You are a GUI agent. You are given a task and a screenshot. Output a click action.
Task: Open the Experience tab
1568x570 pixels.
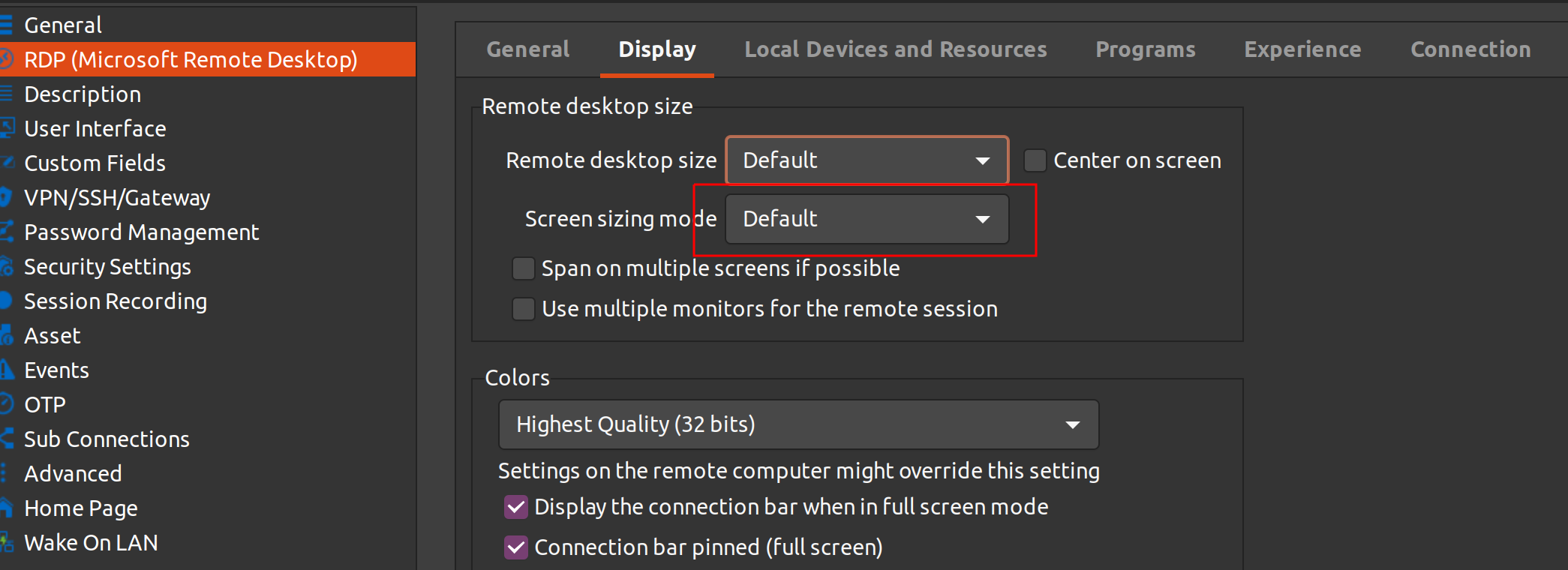(1302, 49)
